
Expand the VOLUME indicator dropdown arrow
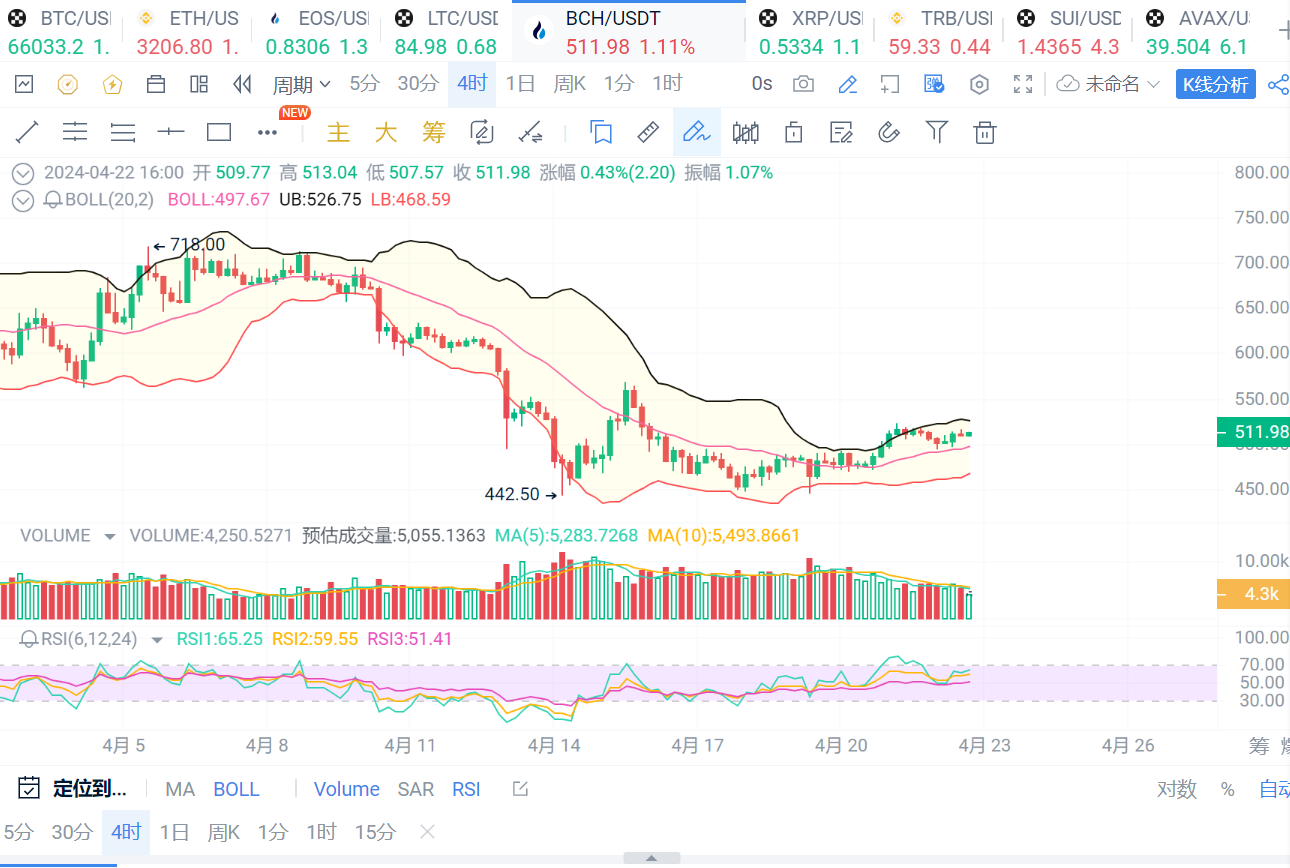[110, 536]
